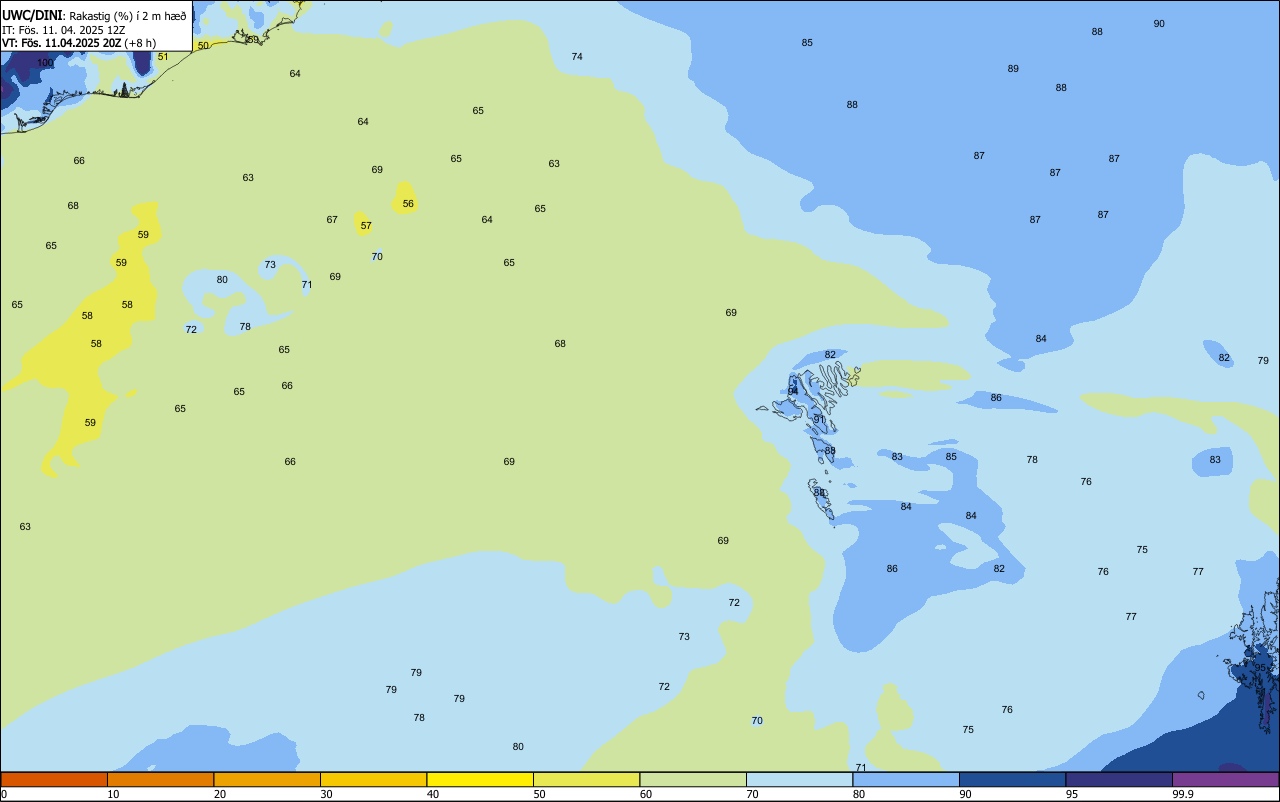Click the UWC/DINI title label
Viewport: 1280px width, 802px height.
31,15
